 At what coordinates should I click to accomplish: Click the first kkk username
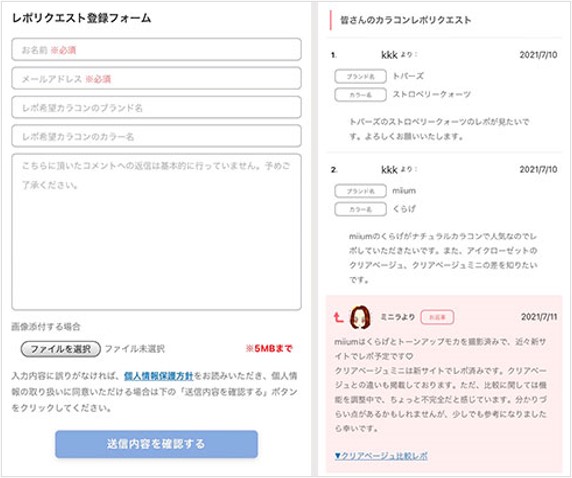[389, 55]
